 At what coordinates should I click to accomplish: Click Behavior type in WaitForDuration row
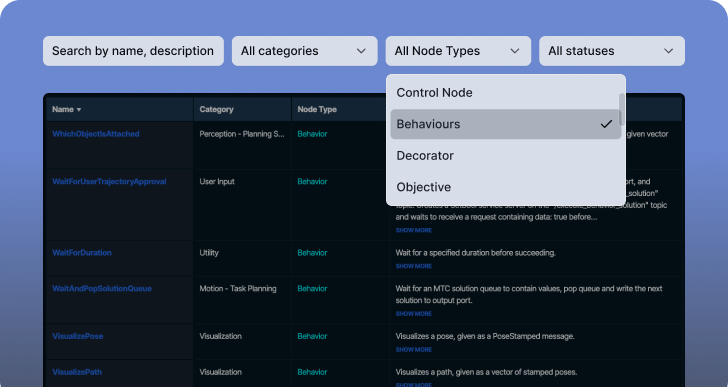[312, 253]
